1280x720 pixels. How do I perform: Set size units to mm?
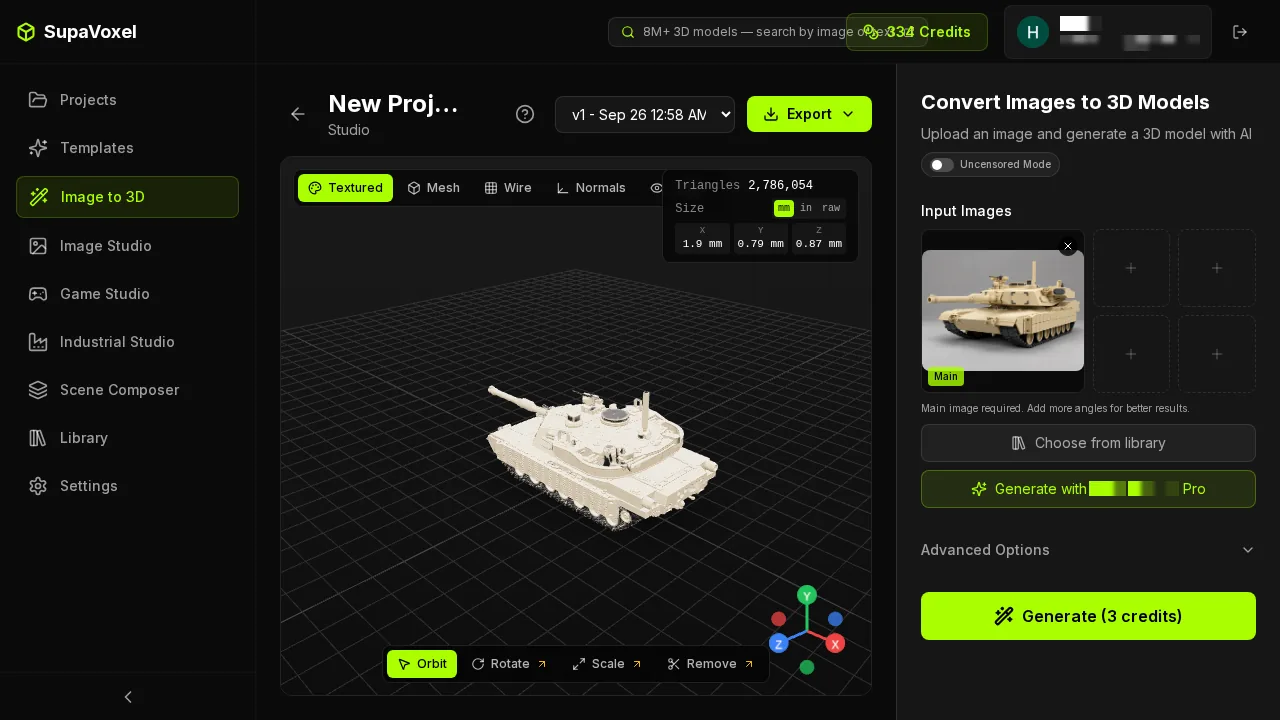pyautogui.click(x=784, y=208)
